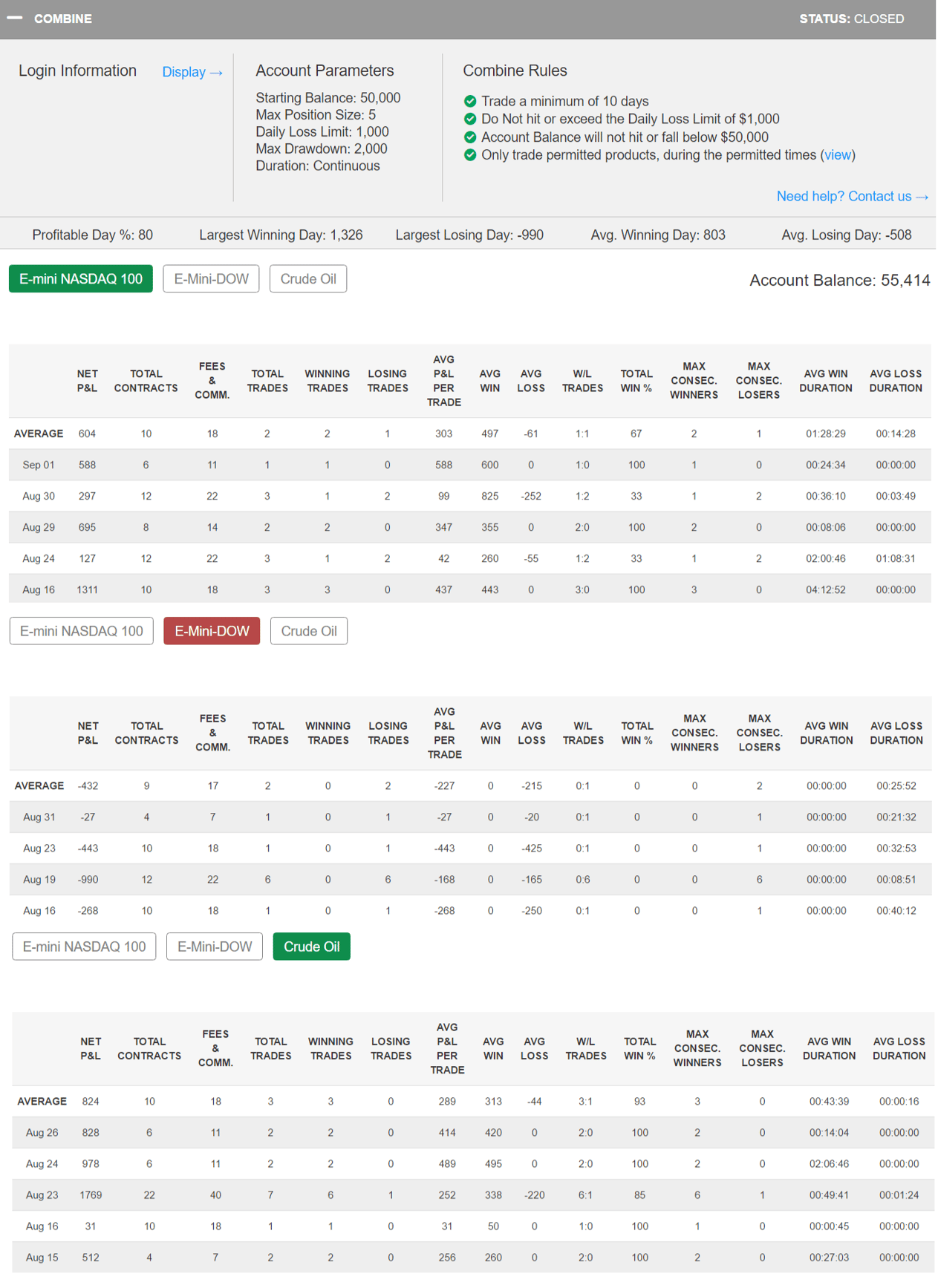This screenshot has height=1288, width=938.
Task: Click avg win duration 04:12:52 cell
Action: [x=825, y=589]
